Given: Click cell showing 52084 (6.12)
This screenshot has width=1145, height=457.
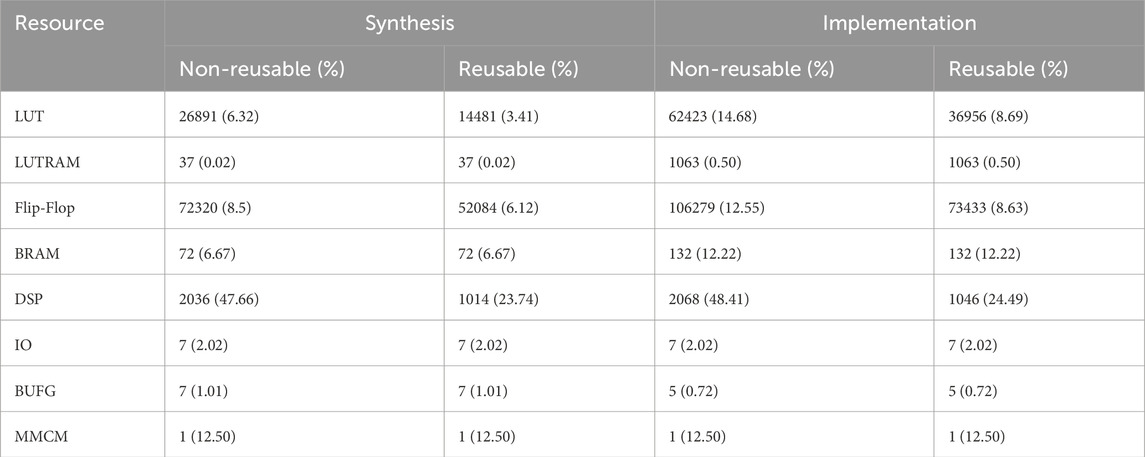Looking at the screenshot, I should tap(549, 208).
